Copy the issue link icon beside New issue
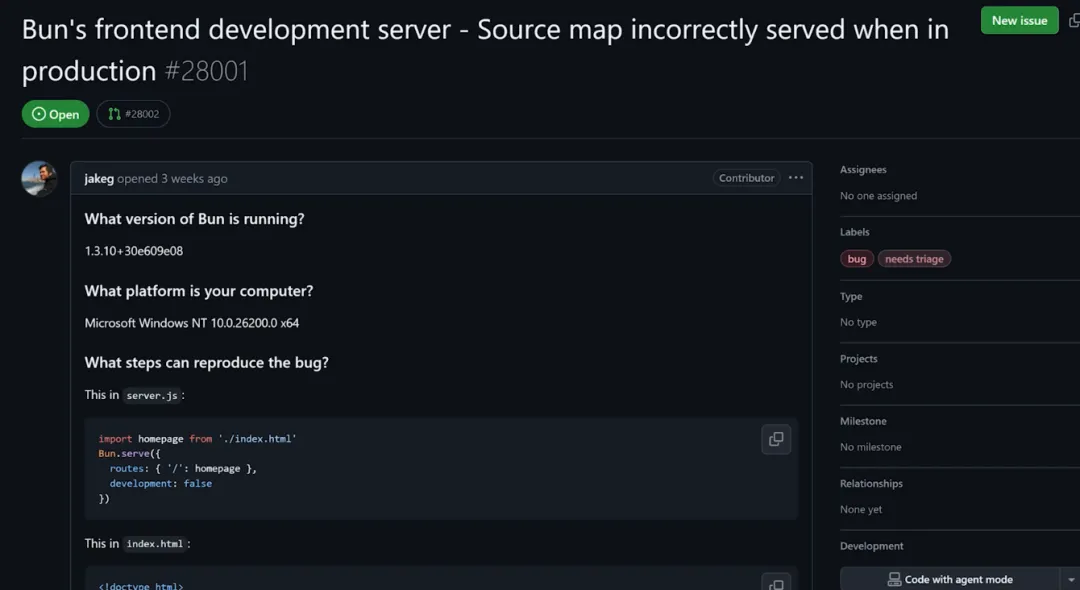This screenshot has height=590, width=1080. [x=1074, y=21]
